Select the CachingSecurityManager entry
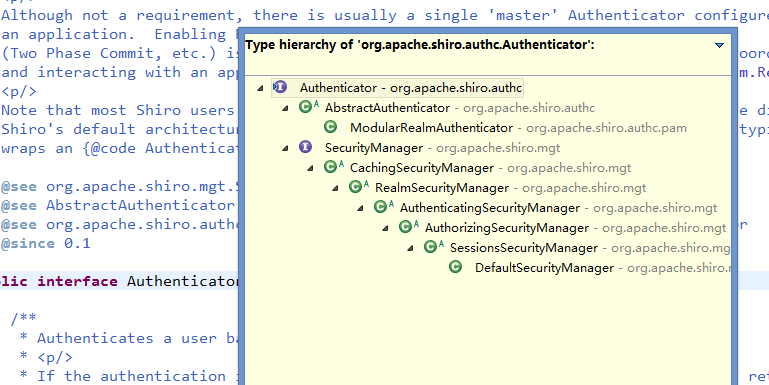The height and width of the screenshot is (385, 769). [490, 168]
